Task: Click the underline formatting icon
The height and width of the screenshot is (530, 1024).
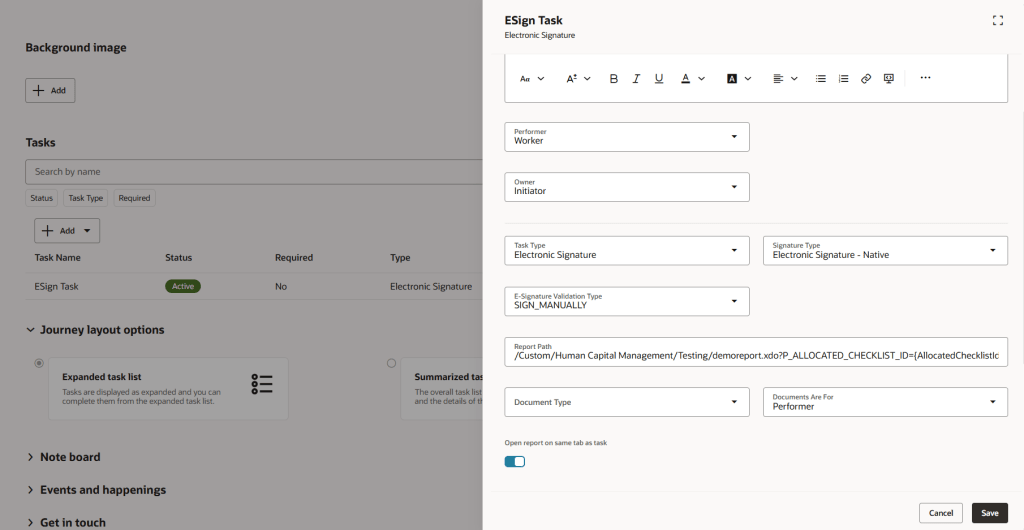Action: click(659, 78)
